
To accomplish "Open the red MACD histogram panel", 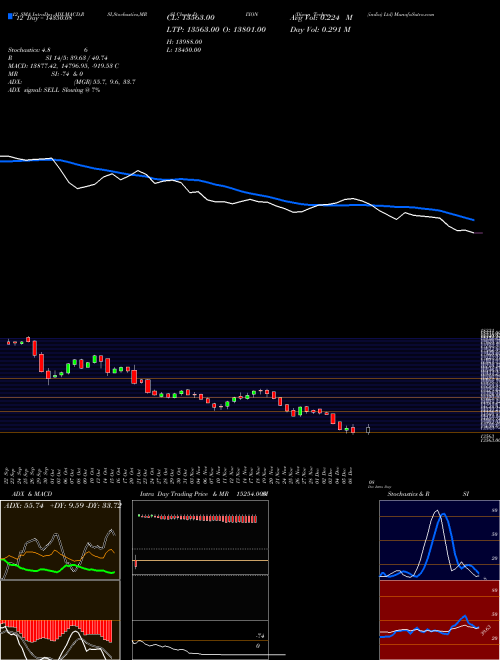I will point(60,620).
